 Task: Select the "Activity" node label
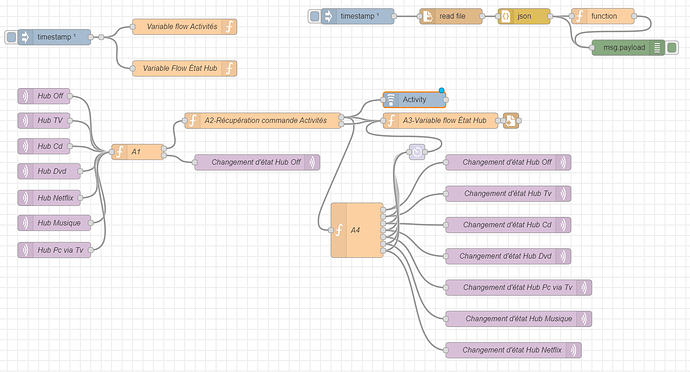click(x=415, y=100)
